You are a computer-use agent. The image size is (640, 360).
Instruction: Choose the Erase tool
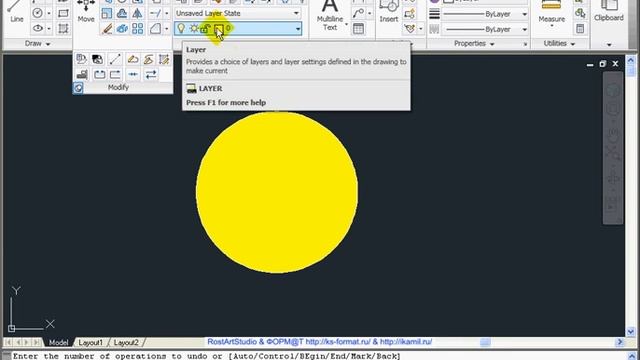(x=107, y=29)
